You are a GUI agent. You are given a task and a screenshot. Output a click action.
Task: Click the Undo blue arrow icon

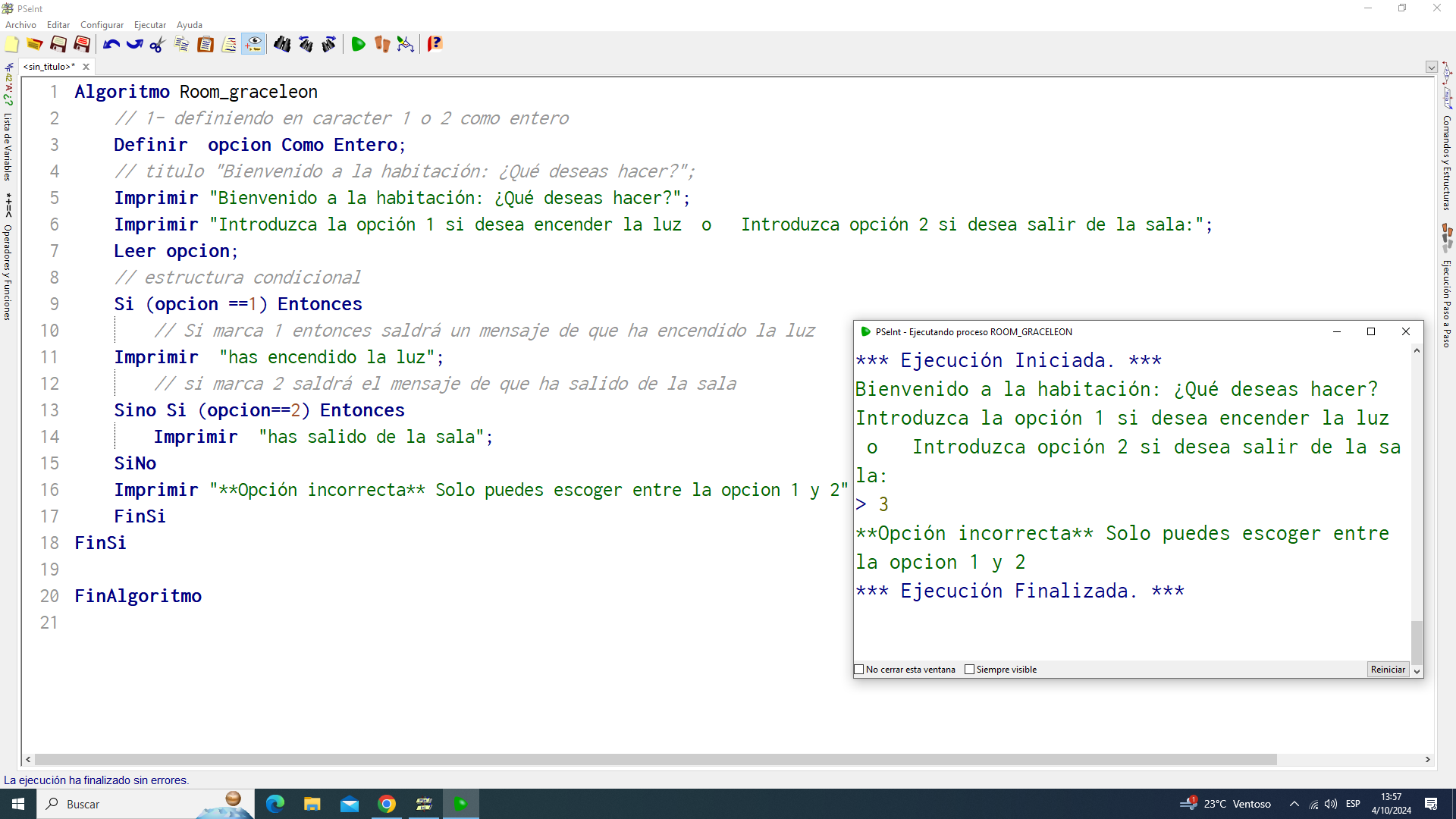(111, 45)
